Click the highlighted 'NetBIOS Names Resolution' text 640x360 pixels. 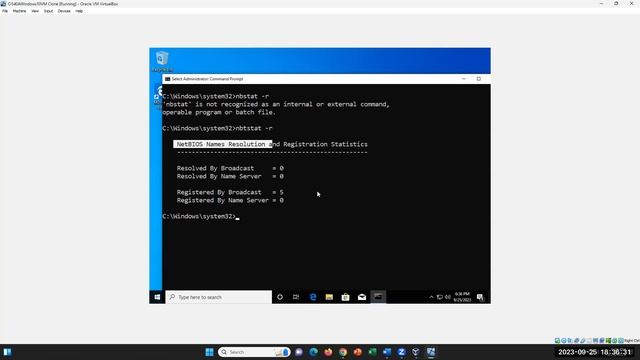pyautogui.click(x=222, y=144)
